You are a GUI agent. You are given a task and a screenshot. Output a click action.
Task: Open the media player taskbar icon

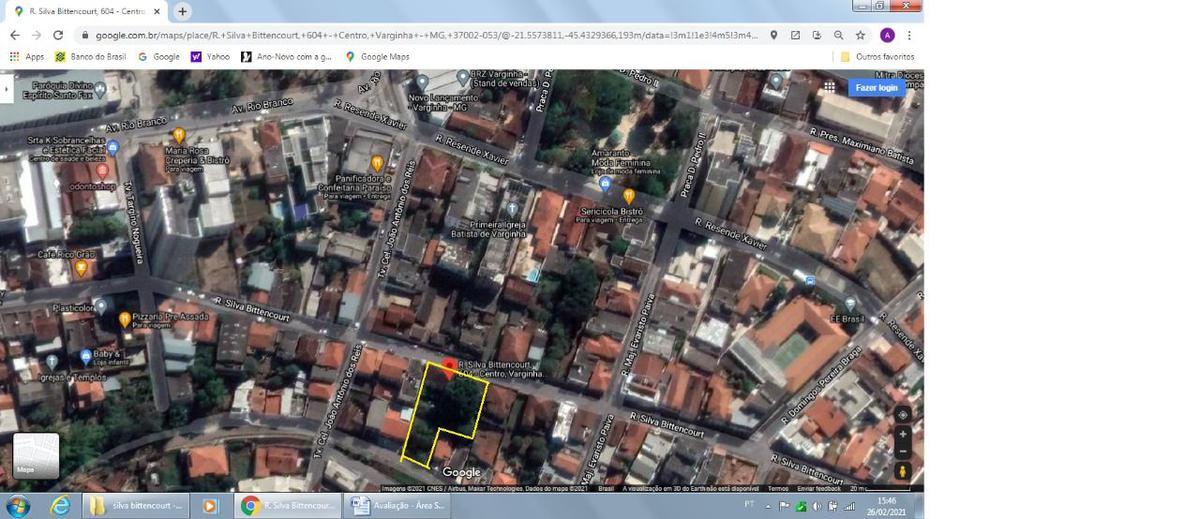210,506
